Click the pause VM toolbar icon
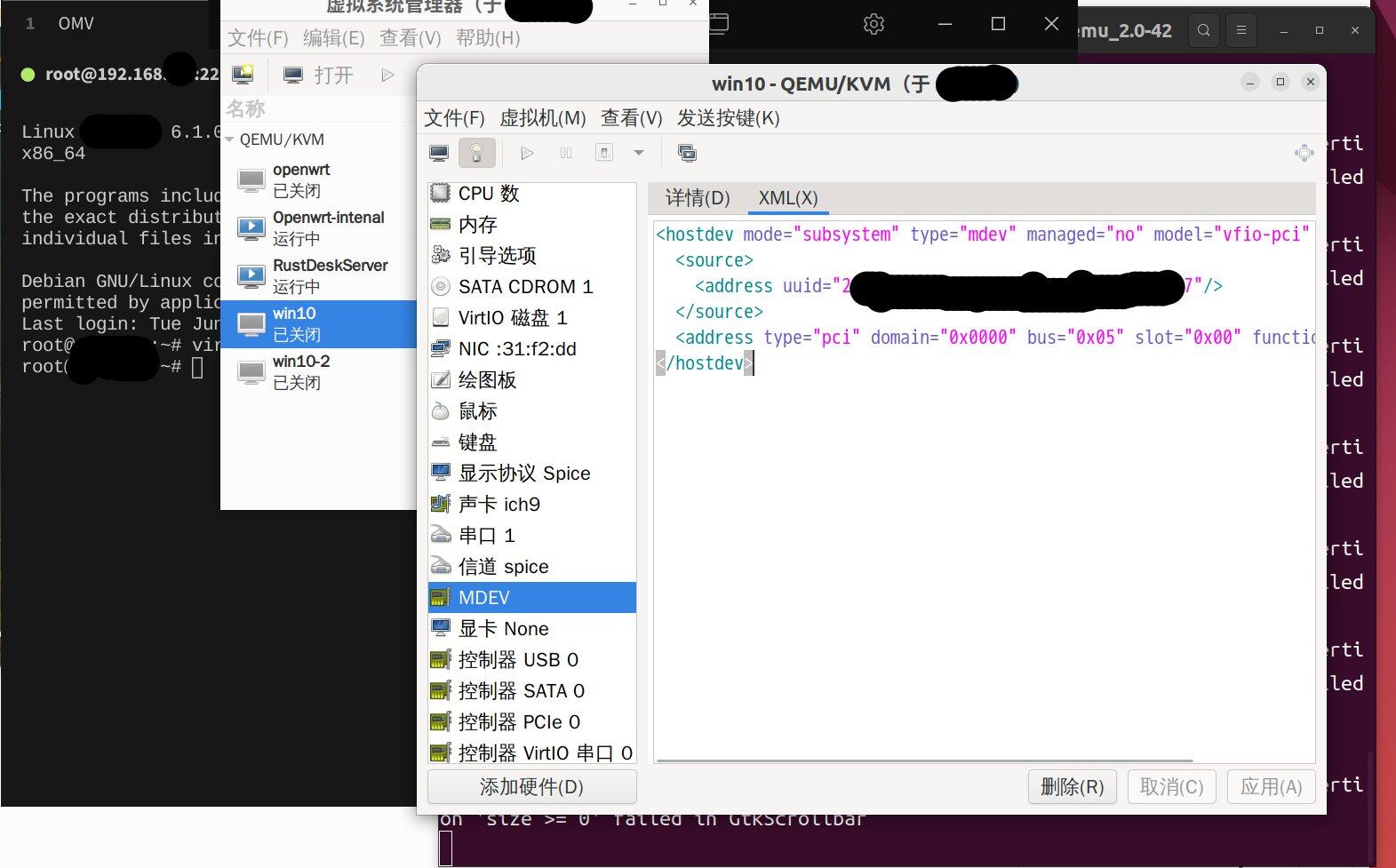This screenshot has width=1396, height=868. (x=566, y=154)
